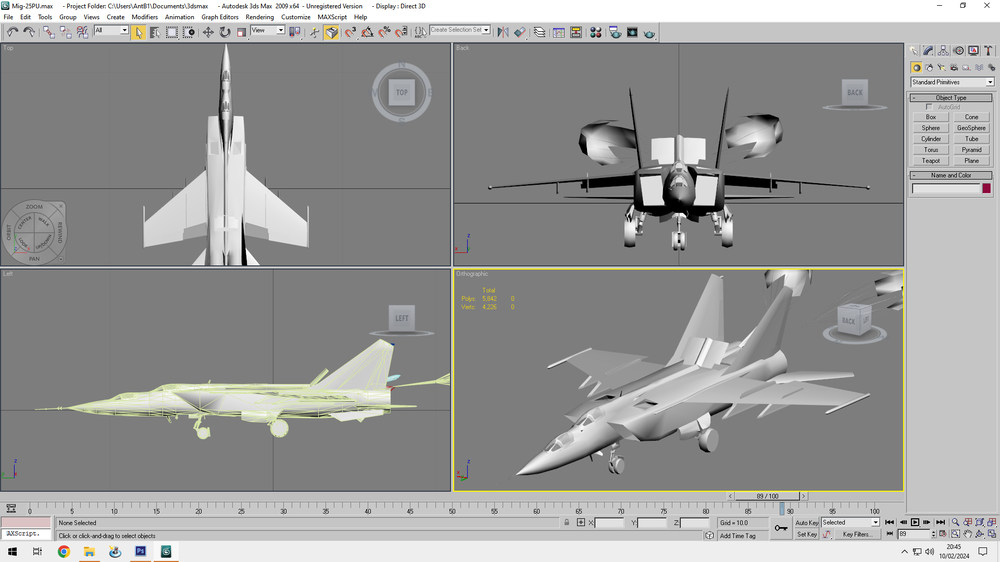Open the Rendering menu
Screen dimensions: 1000x562
(x=260, y=17)
